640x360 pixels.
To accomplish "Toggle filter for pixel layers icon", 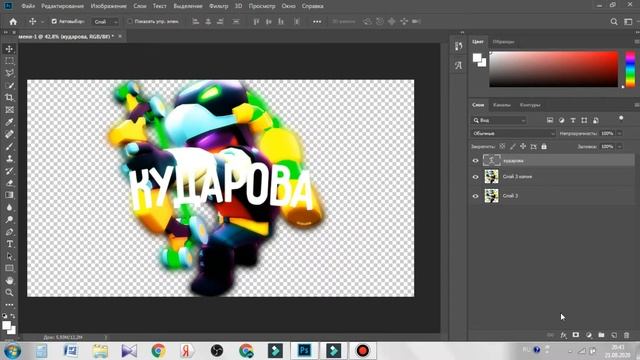I will coord(550,120).
